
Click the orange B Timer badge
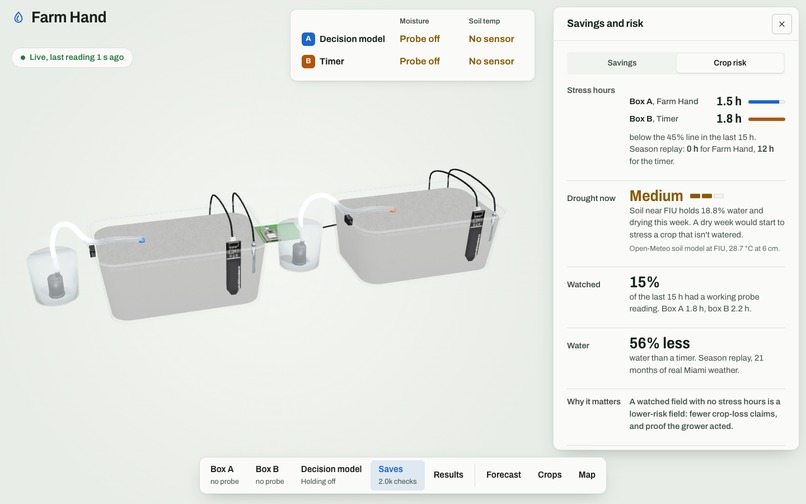click(308, 61)
